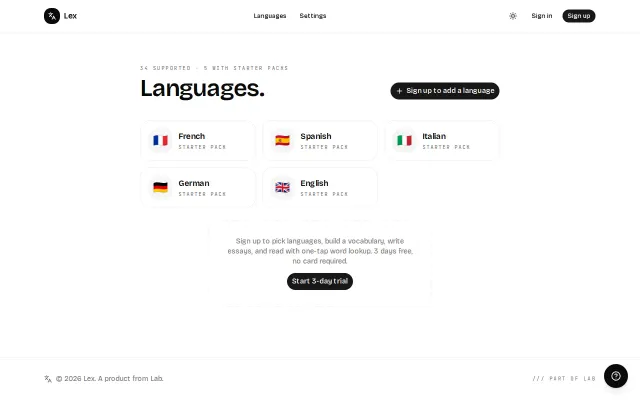
Task: Open the Lex home link text
Action: pyautogui.click(x=70, y=16)
